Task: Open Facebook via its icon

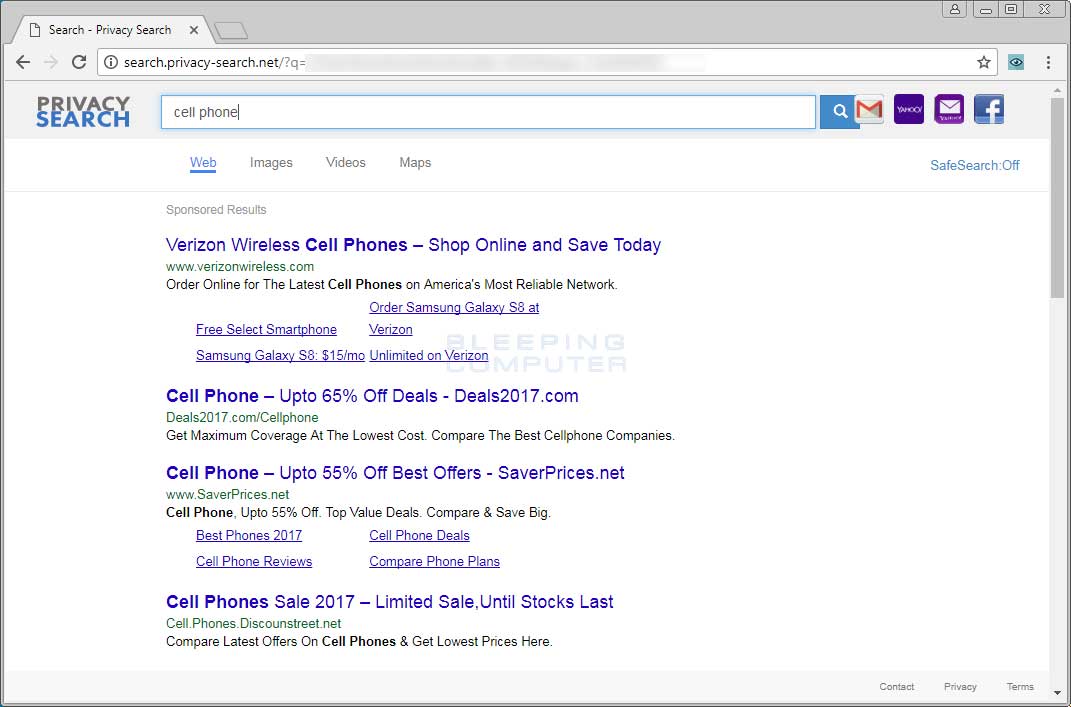Action: pos(988,109)
